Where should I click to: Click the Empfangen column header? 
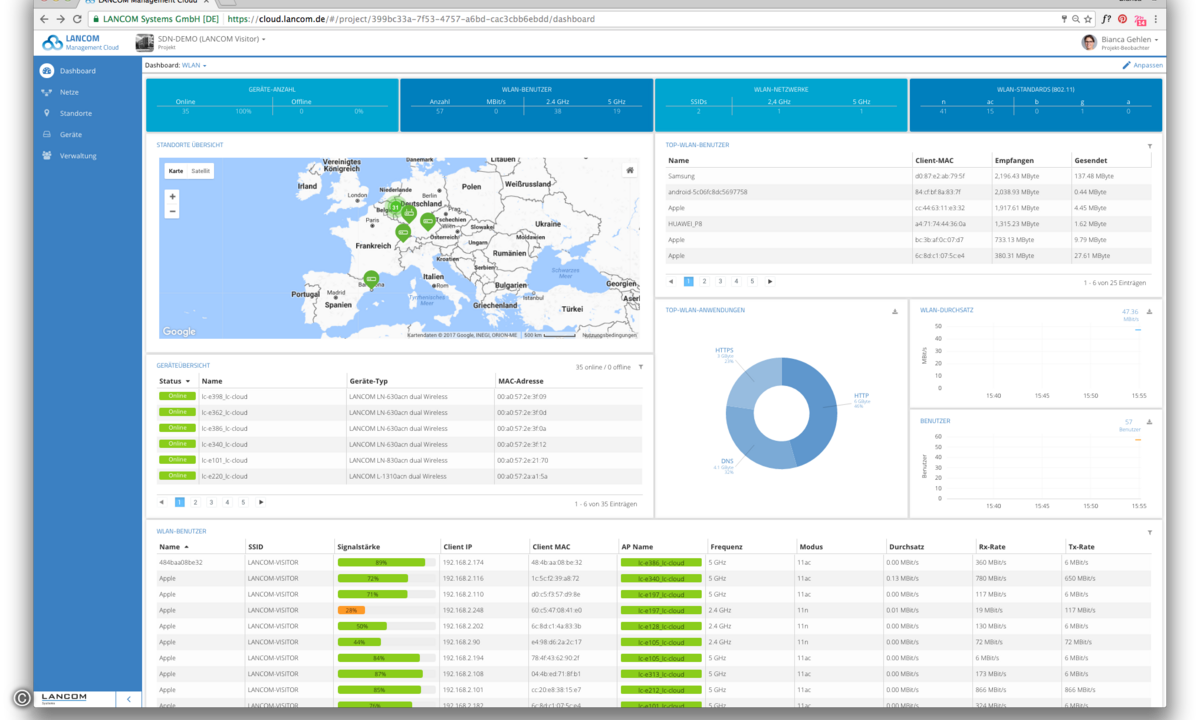pyautogui.click(x=1014, y=160)
